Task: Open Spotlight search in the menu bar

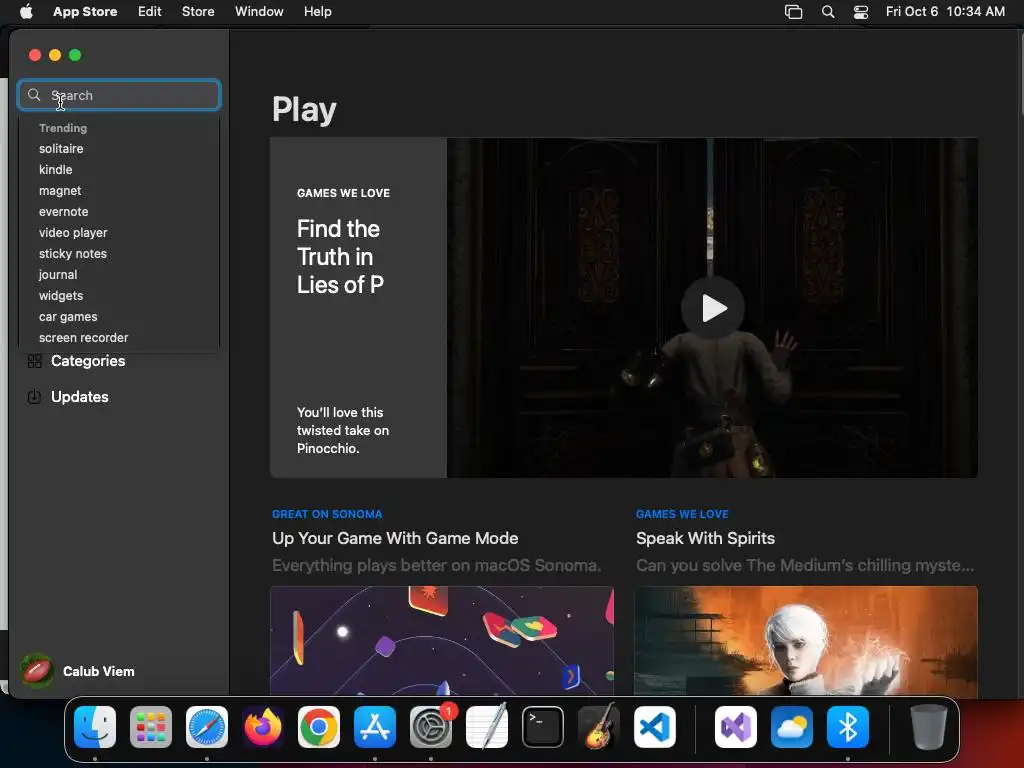Action: [828, 12]
